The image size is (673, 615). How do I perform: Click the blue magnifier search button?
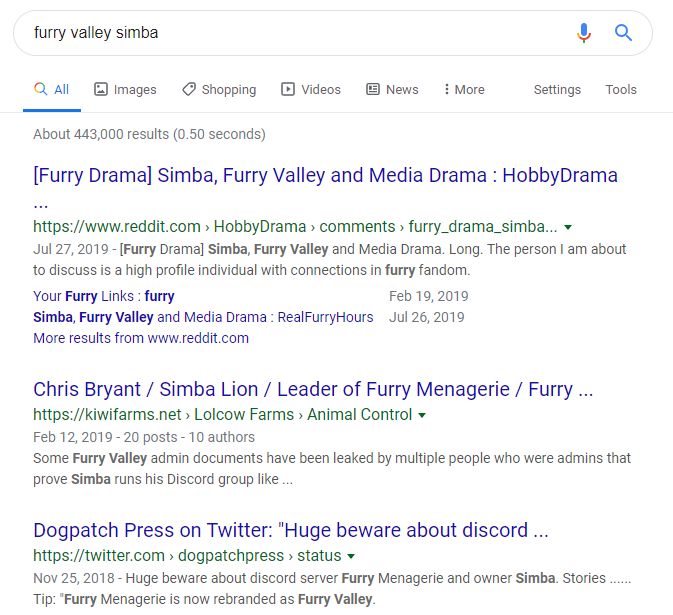(x=623, y=33)
